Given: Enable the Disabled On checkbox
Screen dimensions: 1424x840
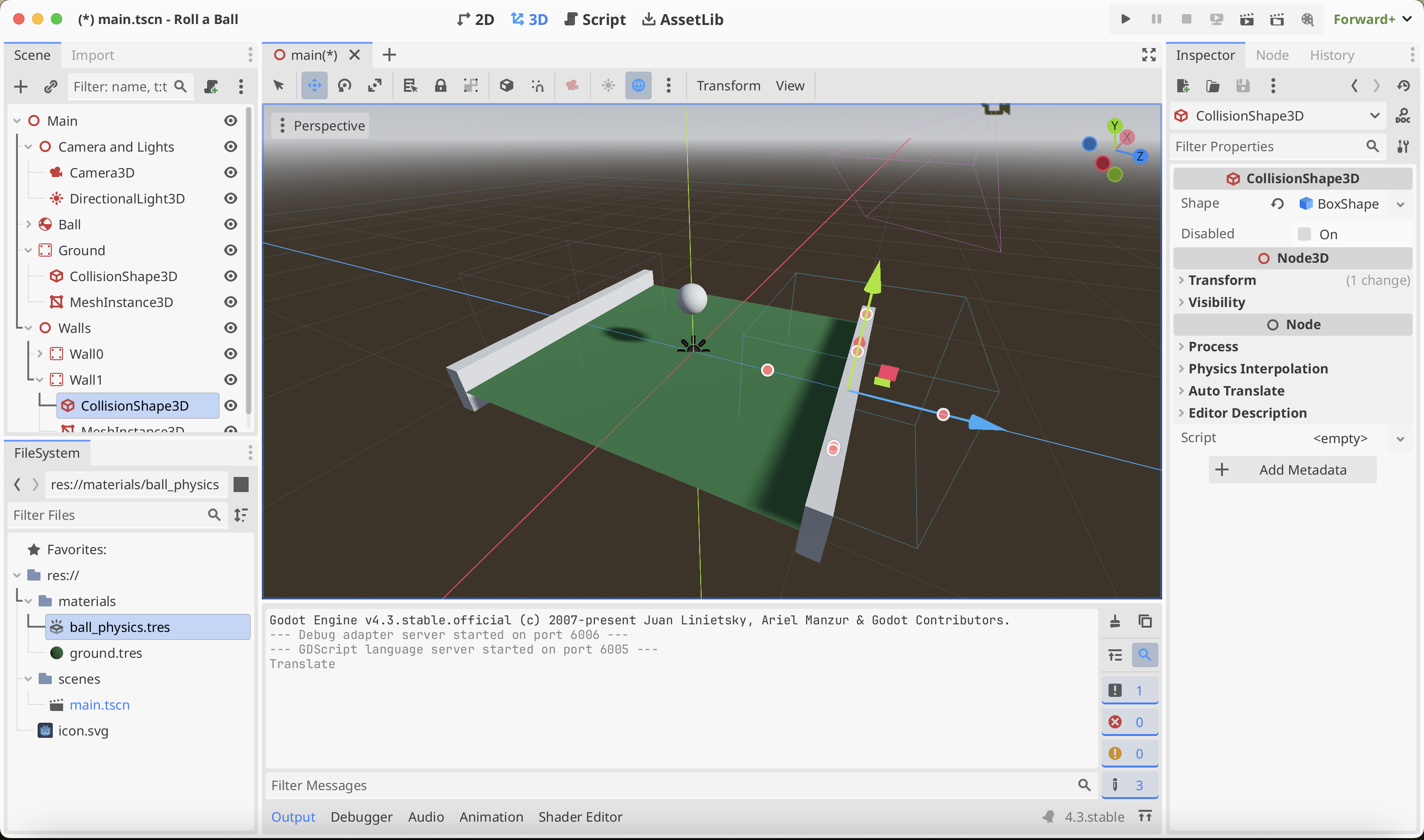Looking at the screenshot, I should point(1304,234).
